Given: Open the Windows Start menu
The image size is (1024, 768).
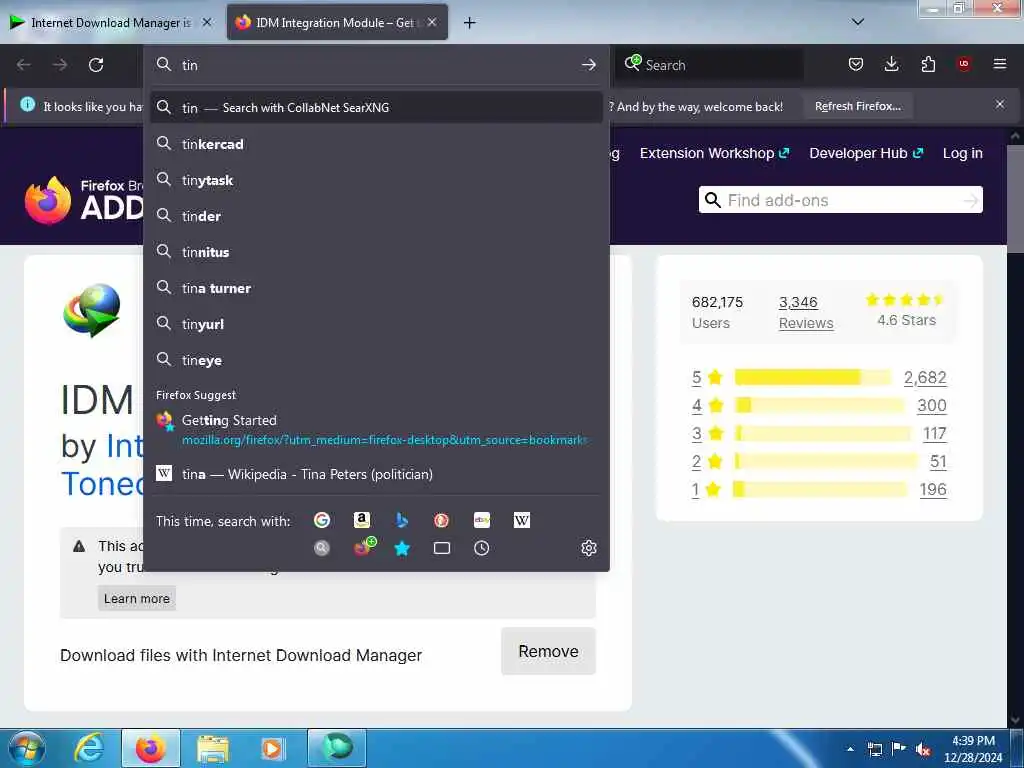Looking at the screenshot, I should coord(27,748).
